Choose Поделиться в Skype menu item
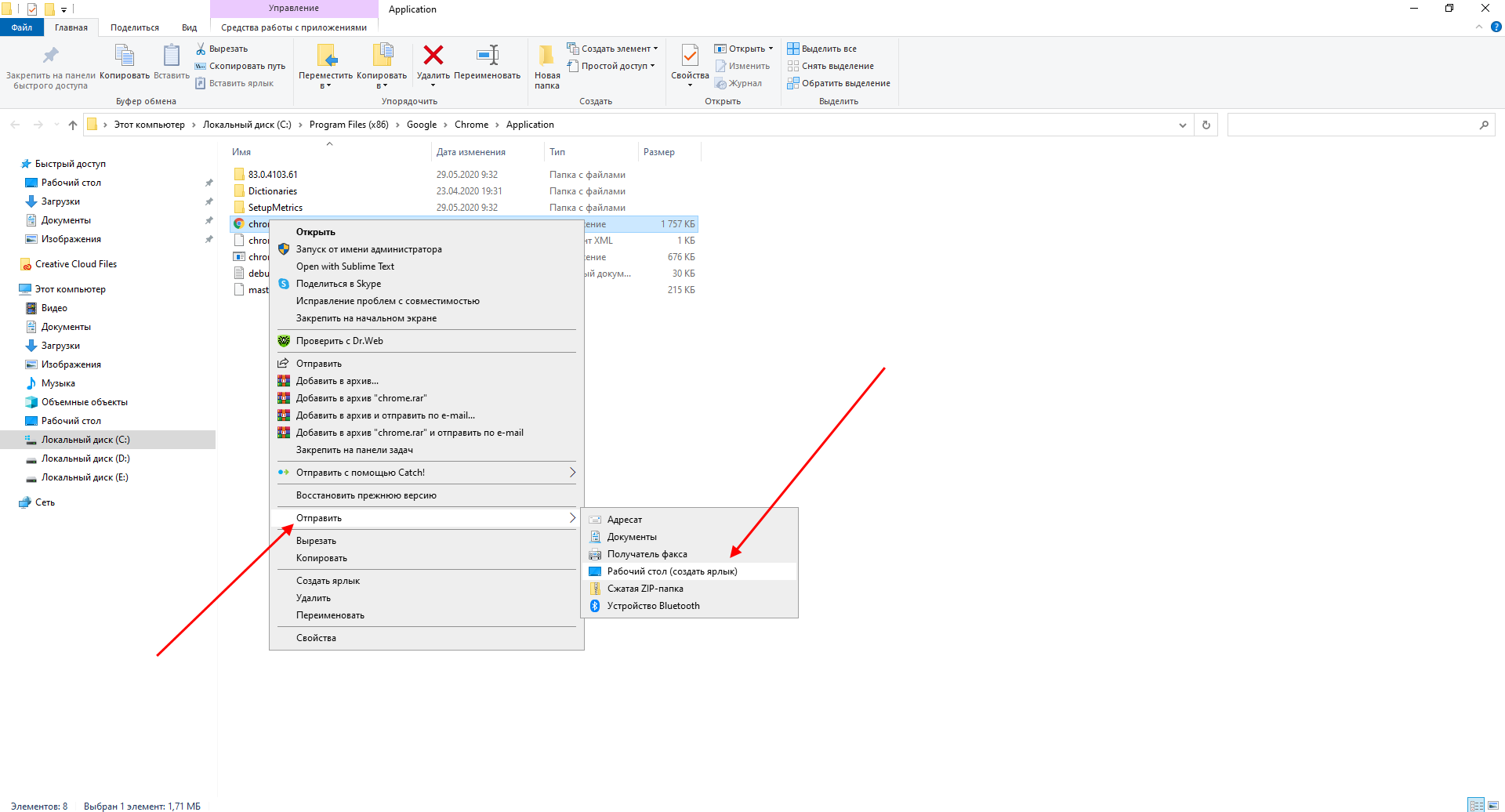This screenshot has height=812, width=1505. click(426, 284)
